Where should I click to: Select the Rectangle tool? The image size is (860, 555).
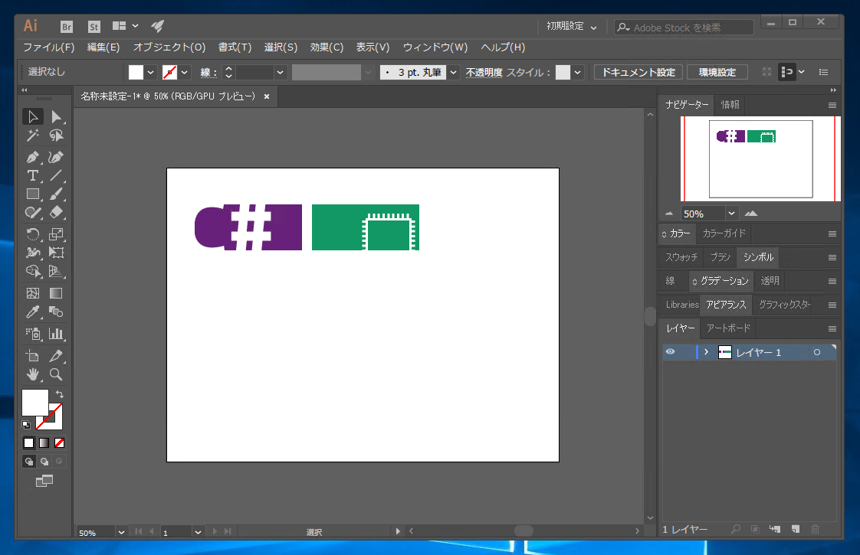[33, 194]
